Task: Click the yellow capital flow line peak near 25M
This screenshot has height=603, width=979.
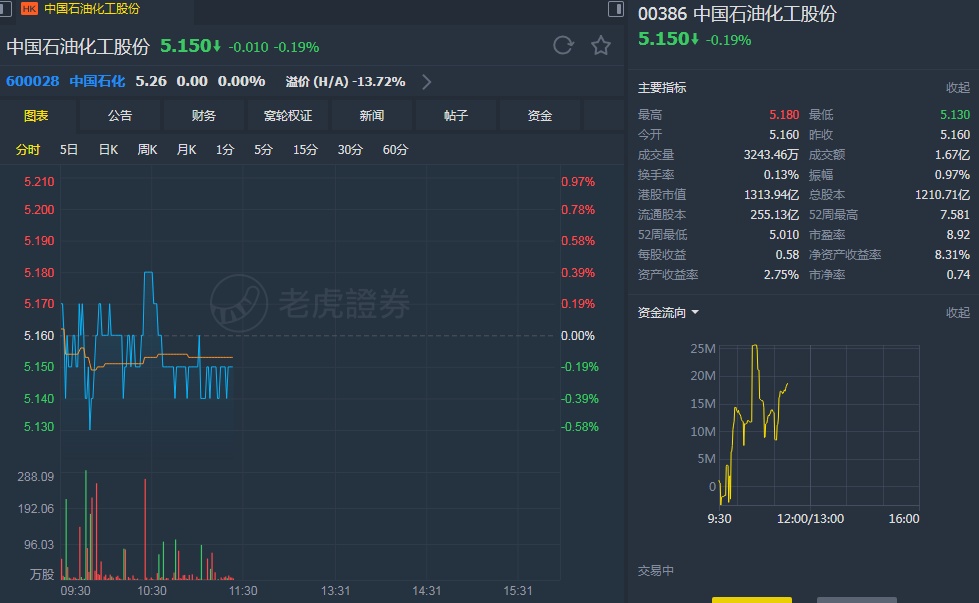Action: pyautogui.click(x=755, y=346)
